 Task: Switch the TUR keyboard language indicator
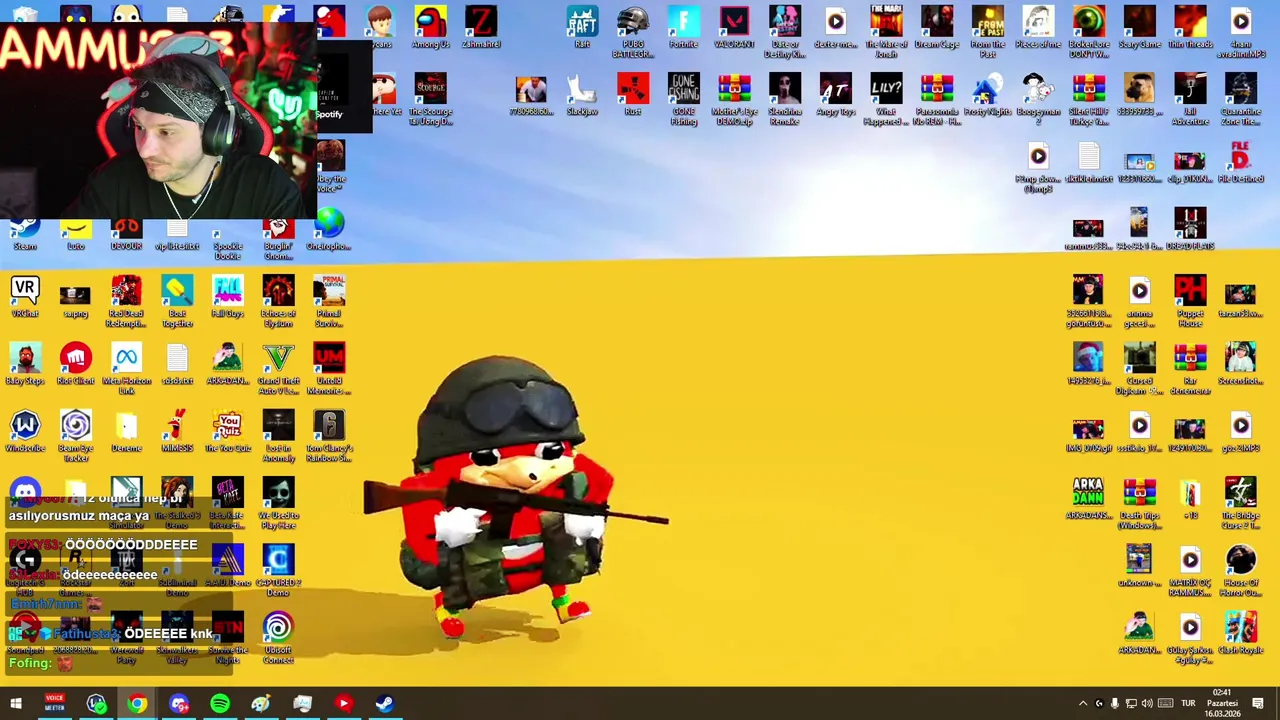1189,704
